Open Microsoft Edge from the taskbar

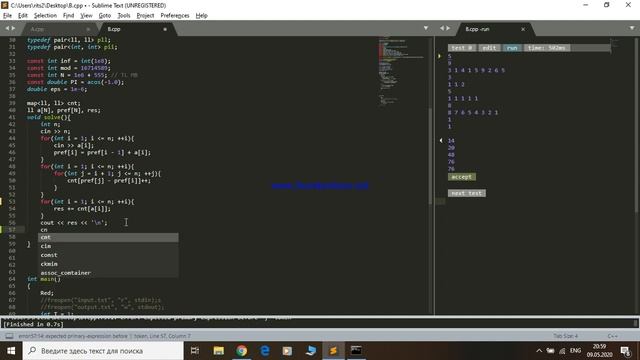click(x=264, y=351)
